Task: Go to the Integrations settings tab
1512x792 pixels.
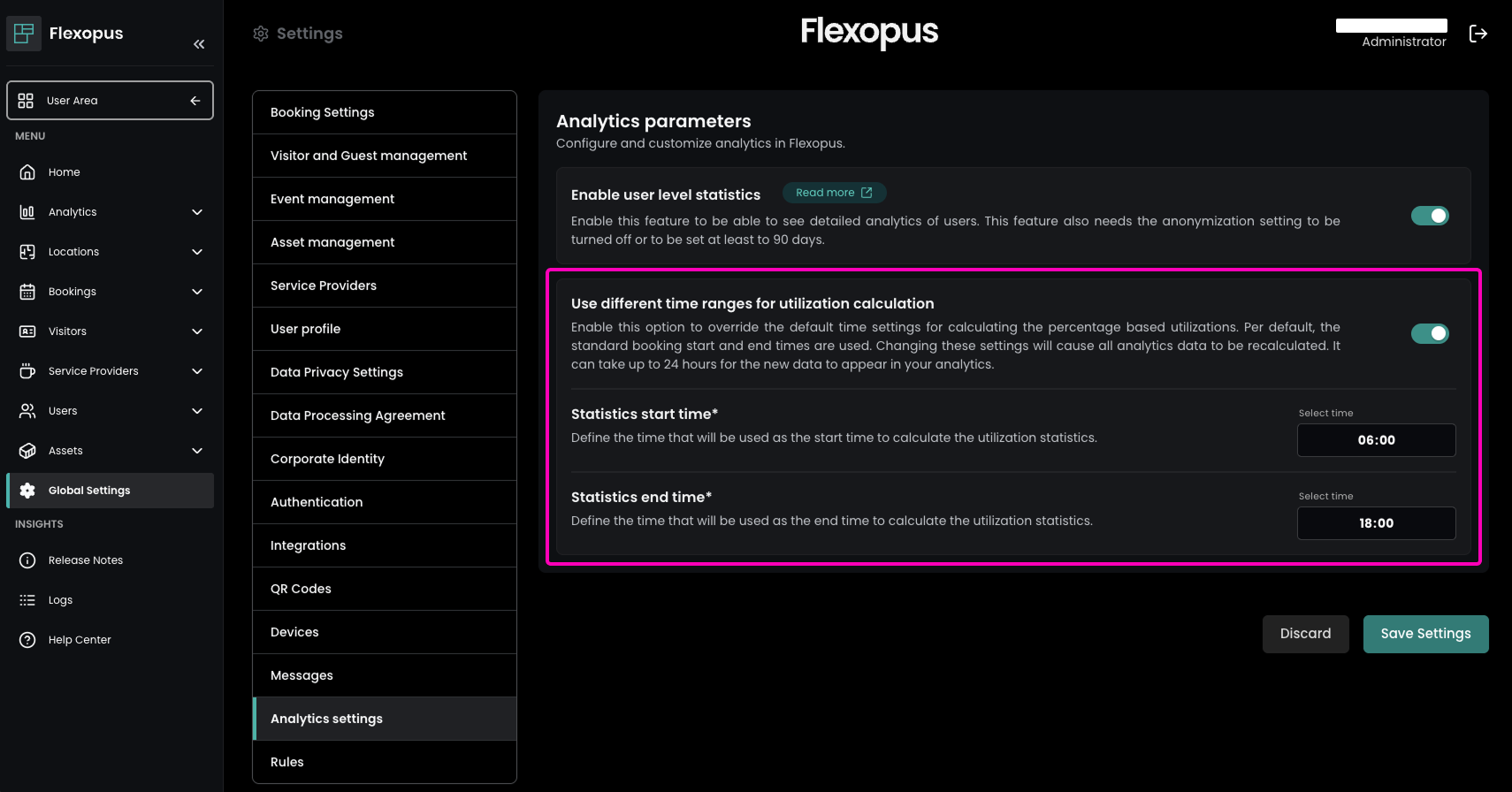Action: click(384, 545)
